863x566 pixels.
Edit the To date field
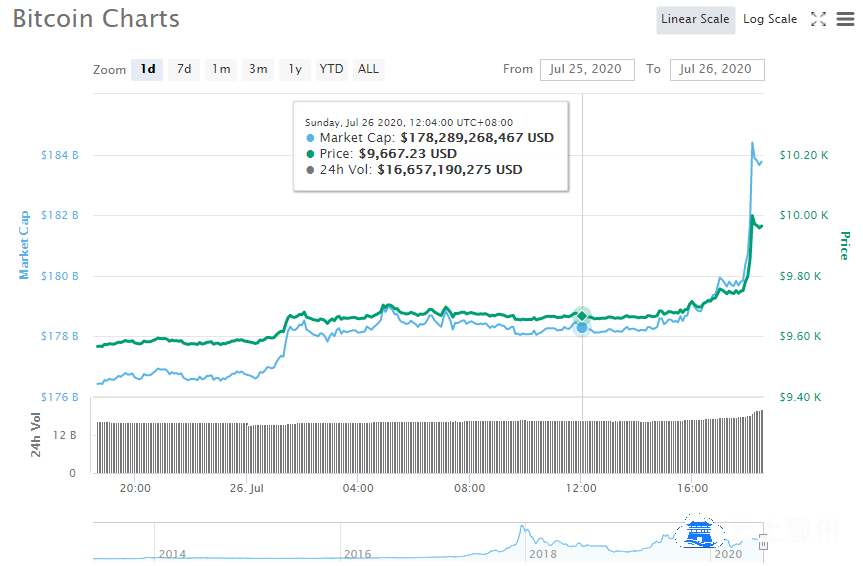[717, 69]
